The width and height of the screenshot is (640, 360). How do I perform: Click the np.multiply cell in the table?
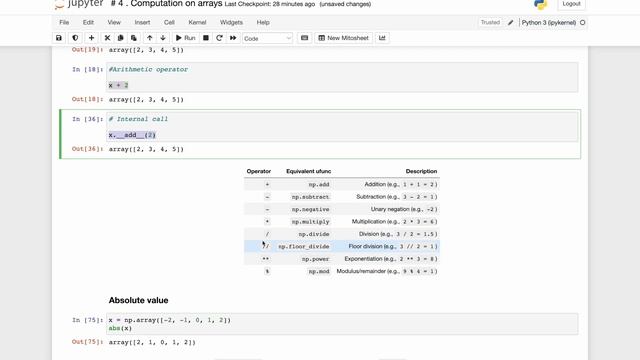[310, 222]
